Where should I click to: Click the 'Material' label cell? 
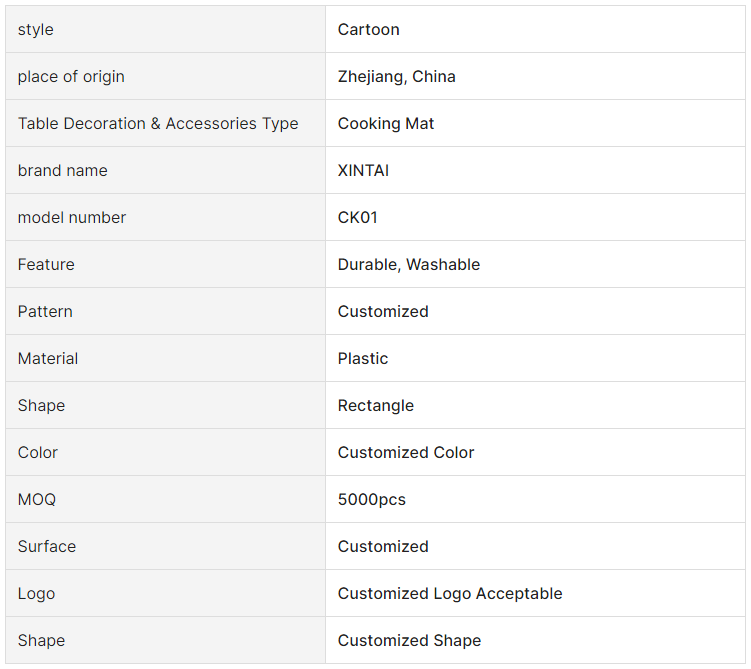click(48, 359)
